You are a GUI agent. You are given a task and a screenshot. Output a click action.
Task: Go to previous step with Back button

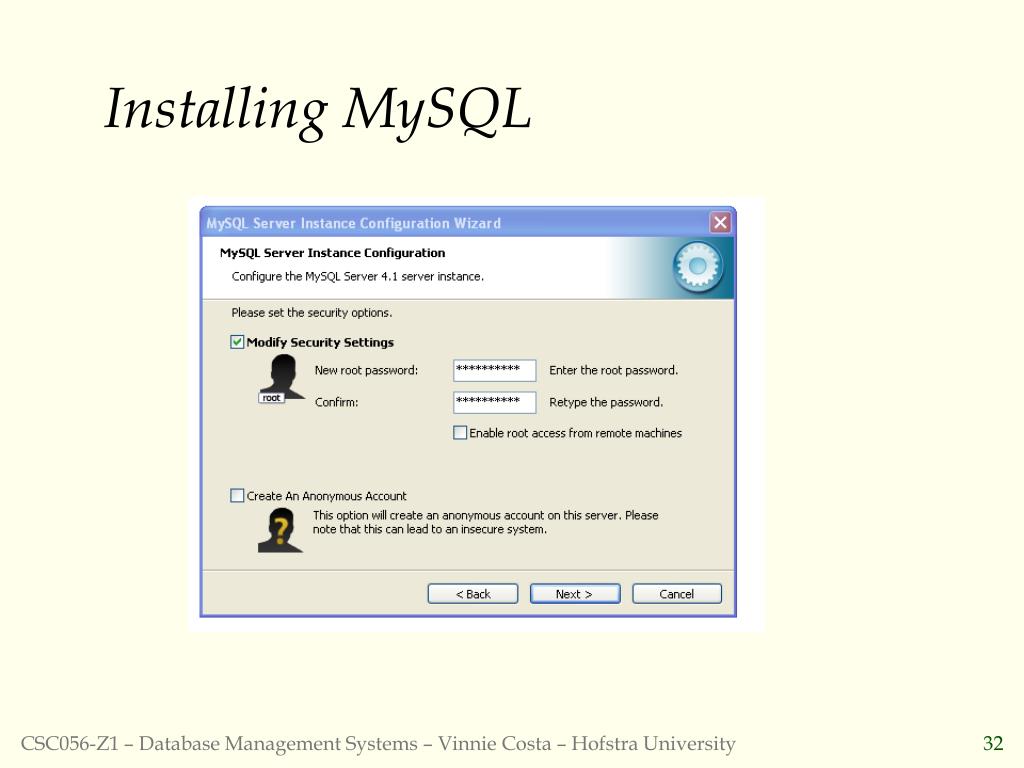pyautogui.click(x=473, y=594)
